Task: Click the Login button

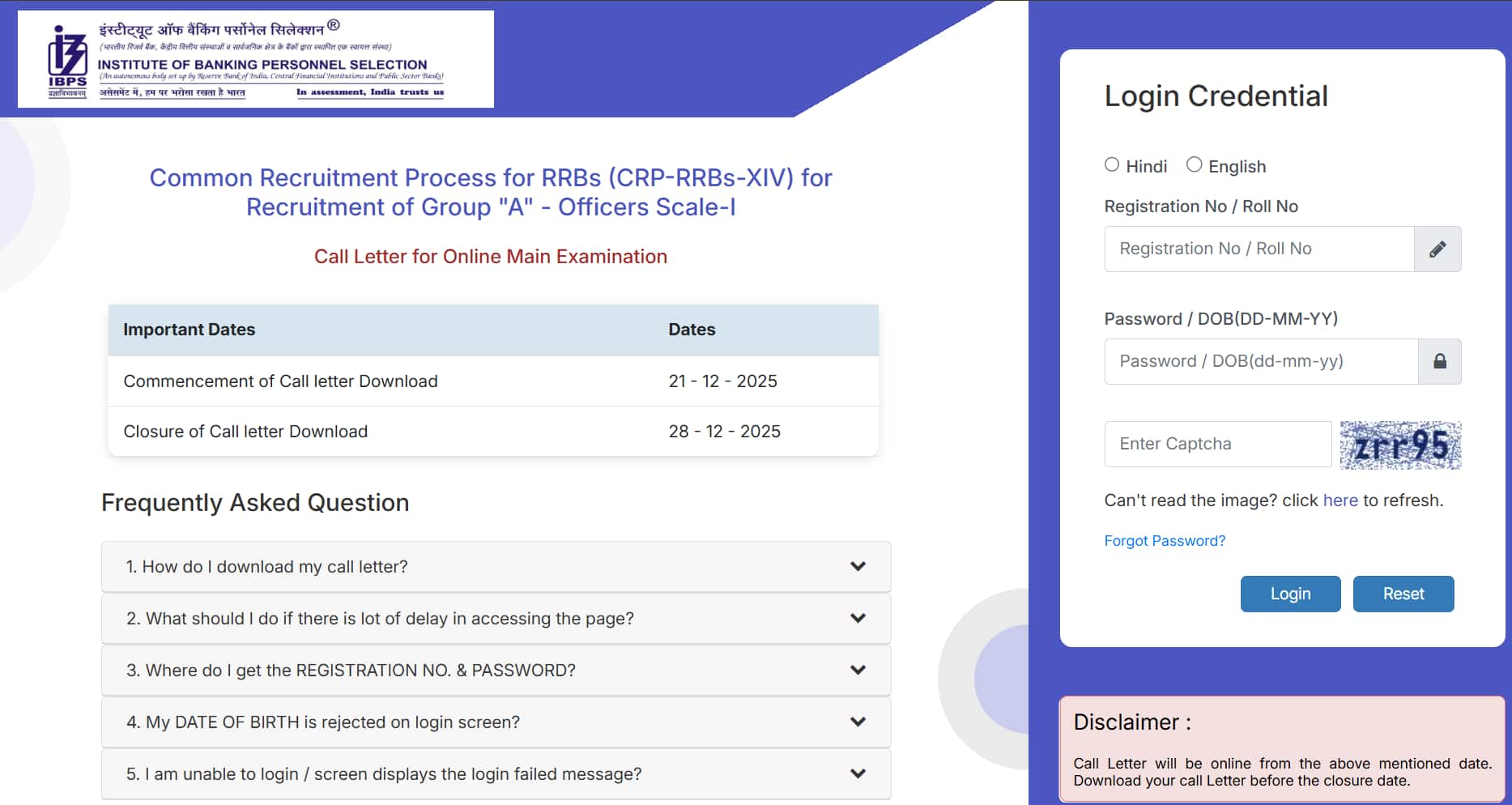Action: click(1290, 594)
